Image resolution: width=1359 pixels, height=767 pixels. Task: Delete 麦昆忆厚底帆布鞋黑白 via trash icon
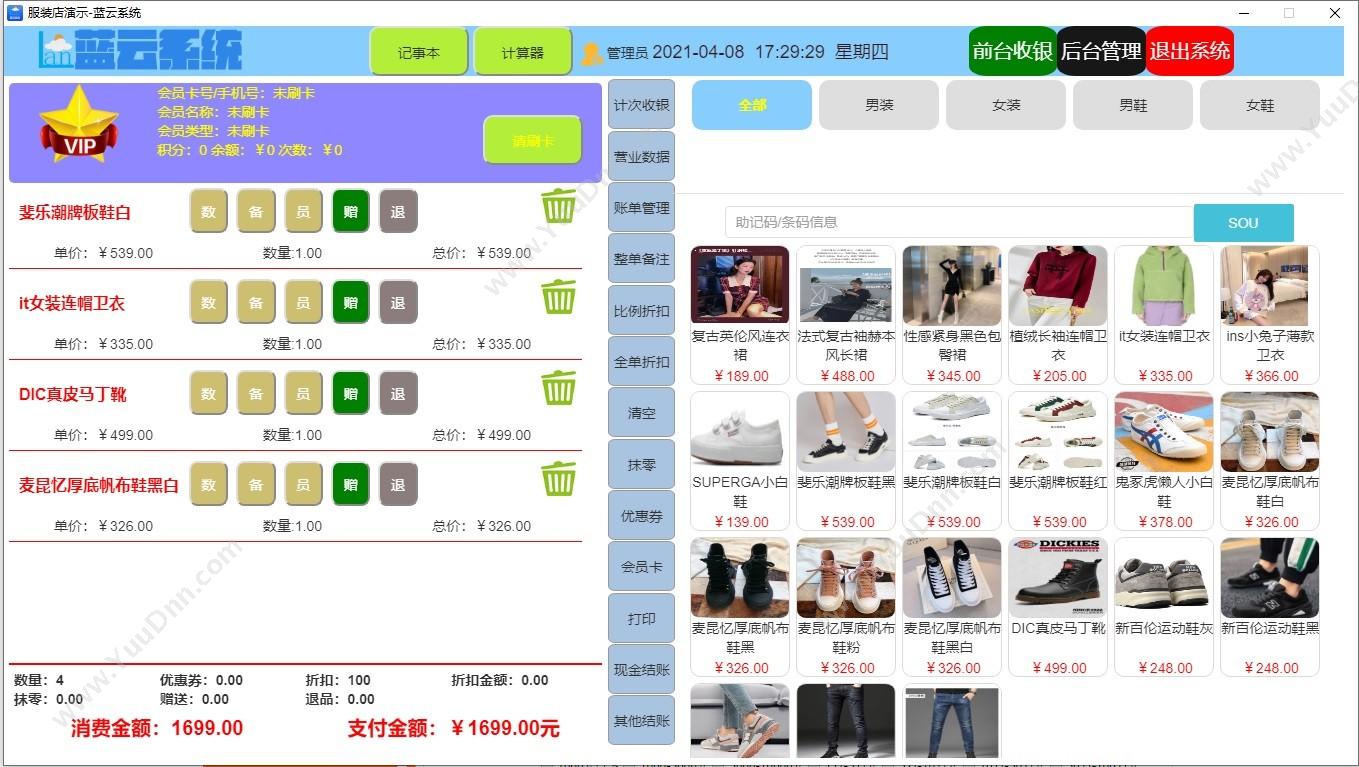pyautogui.click(x=559, y=479)
